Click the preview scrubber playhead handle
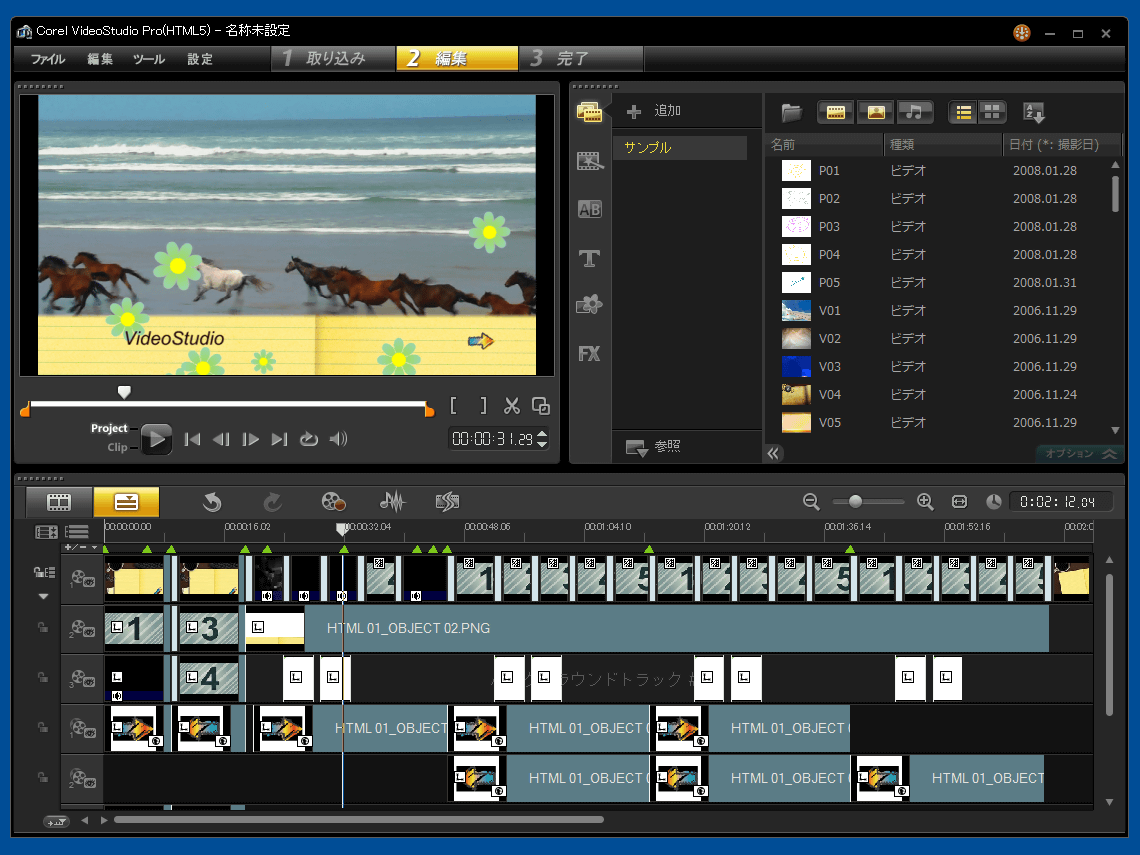 tap(124, 392)
